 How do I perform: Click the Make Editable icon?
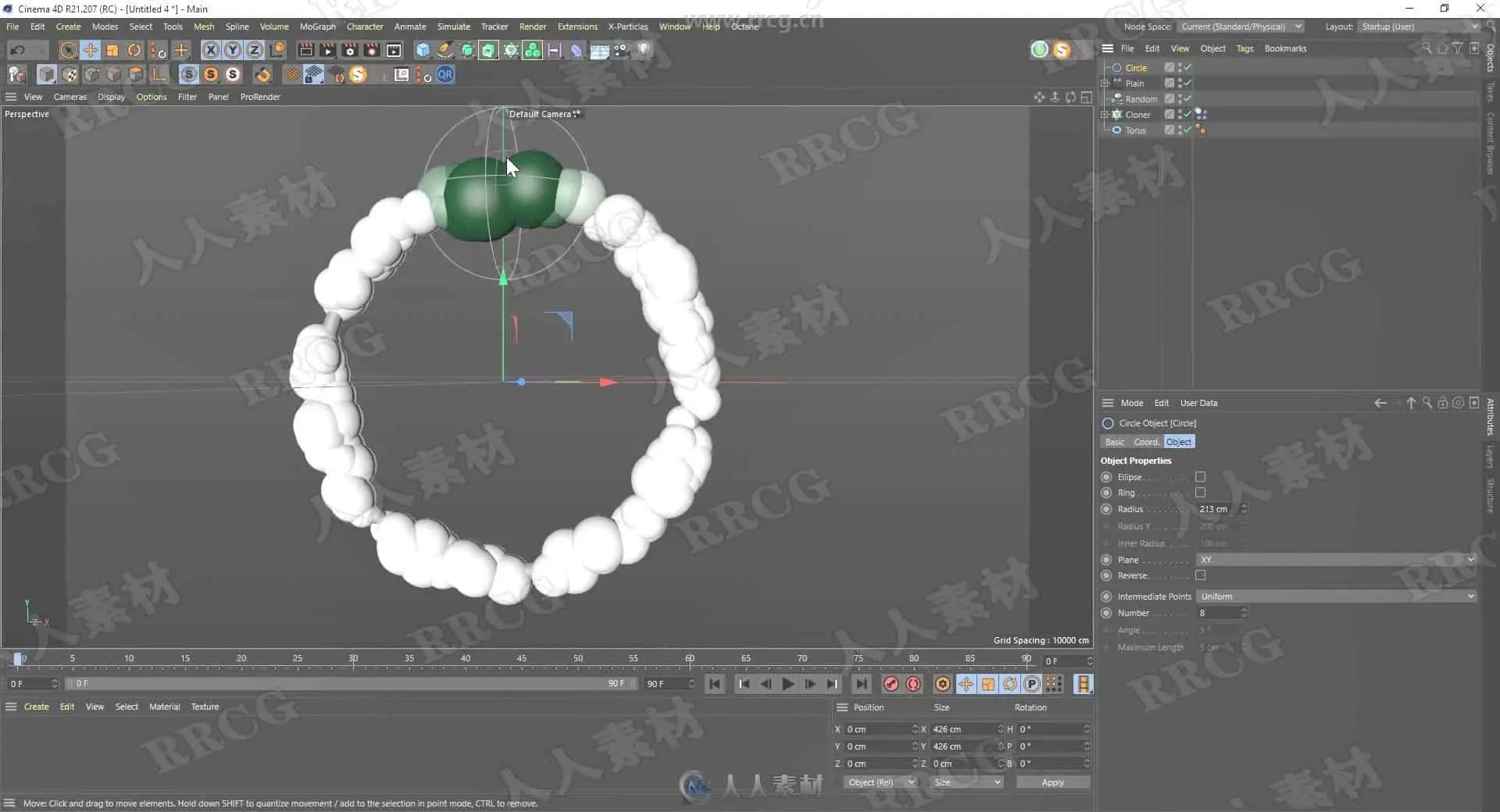17,75
